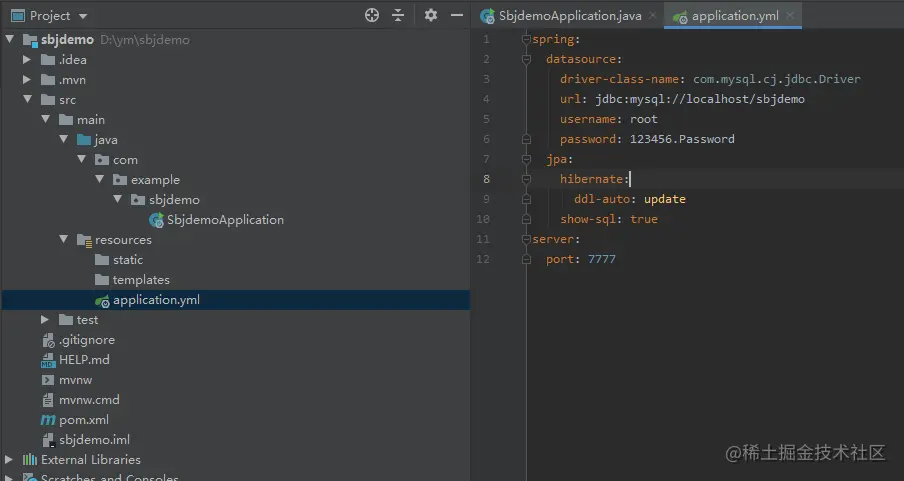This screenshot has width=904, height=481.
Task: Click the sbjdemo root module folder icon
Action: [x=30, y=40]
